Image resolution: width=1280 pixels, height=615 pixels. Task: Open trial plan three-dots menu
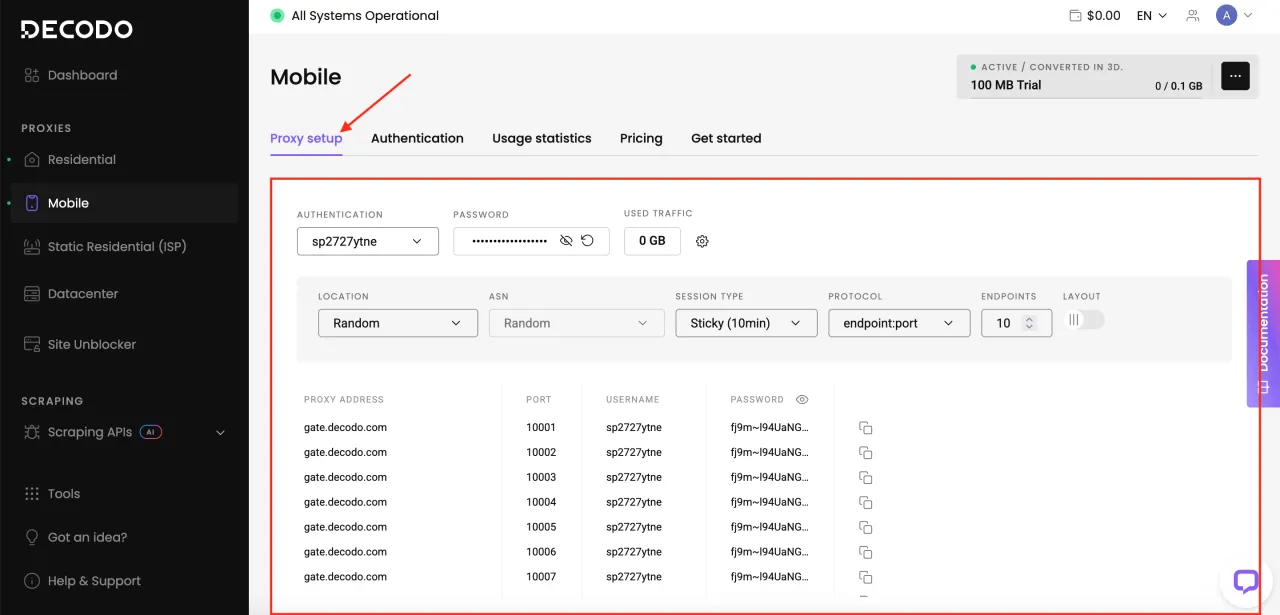point(1235,76)
